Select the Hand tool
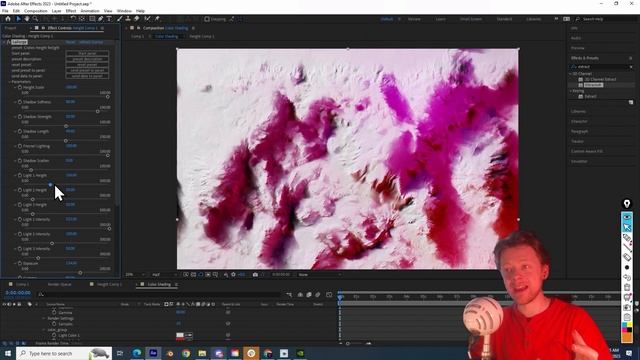This screenshot has width=640, height=360. click(x=27, y=19)
